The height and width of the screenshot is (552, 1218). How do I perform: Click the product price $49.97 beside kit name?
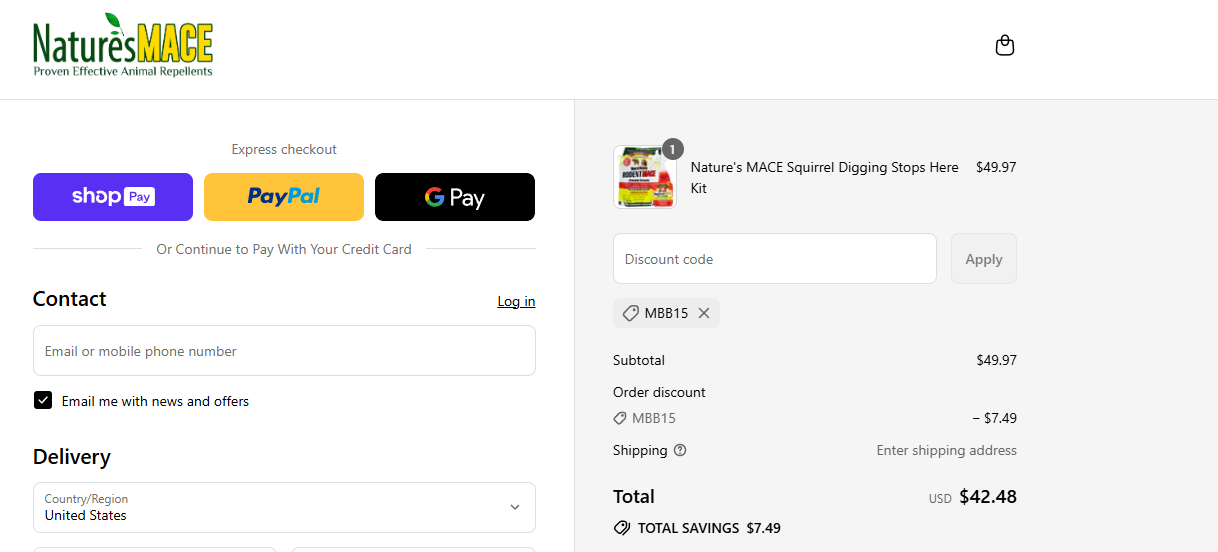996,167
